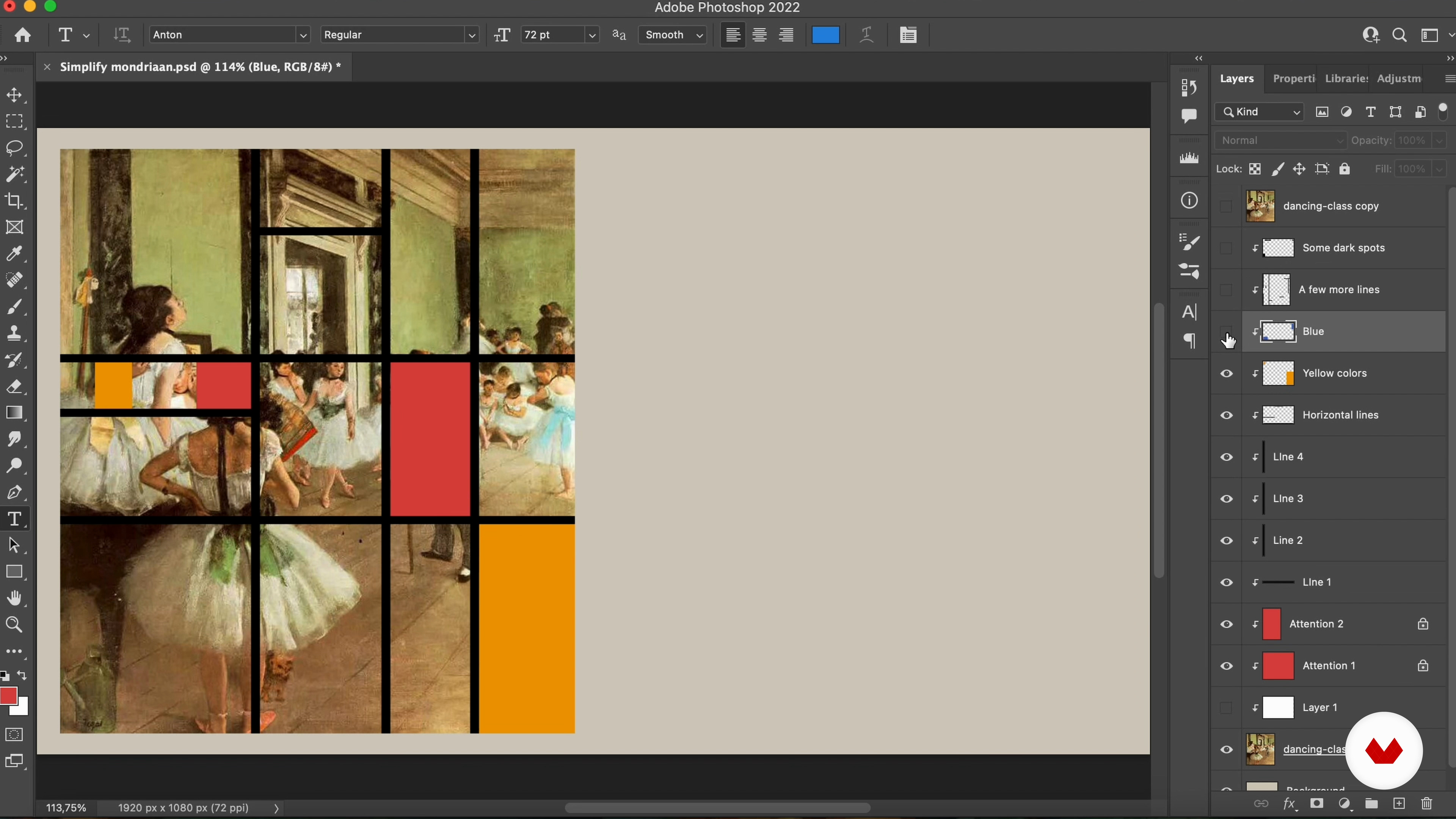
Task: Open the Fill percentage dropdown
Action: coord(1439,169)
